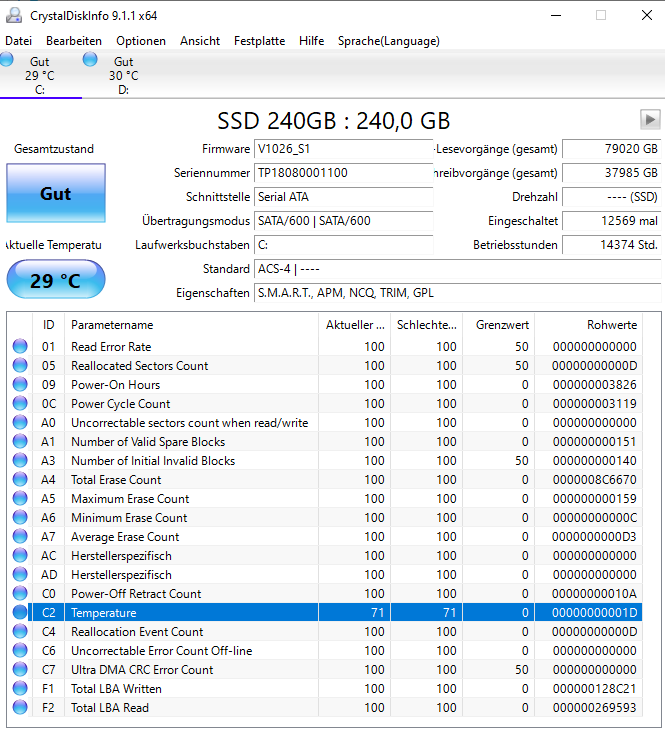Click the Grenzwert column header
This screenshot has height=733, width=665.
pos(499,325)
